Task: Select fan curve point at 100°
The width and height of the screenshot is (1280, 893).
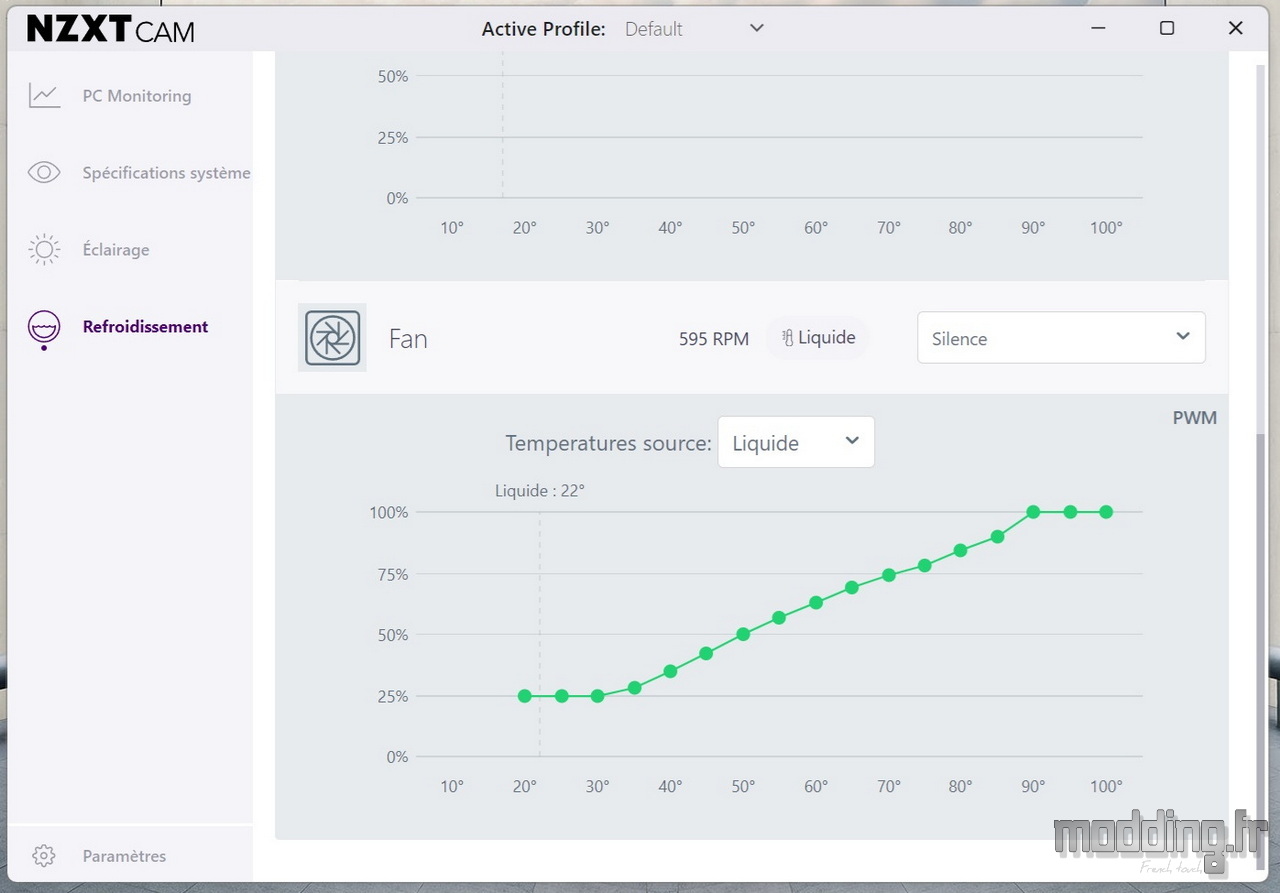Action: [x=1106, y=512]
